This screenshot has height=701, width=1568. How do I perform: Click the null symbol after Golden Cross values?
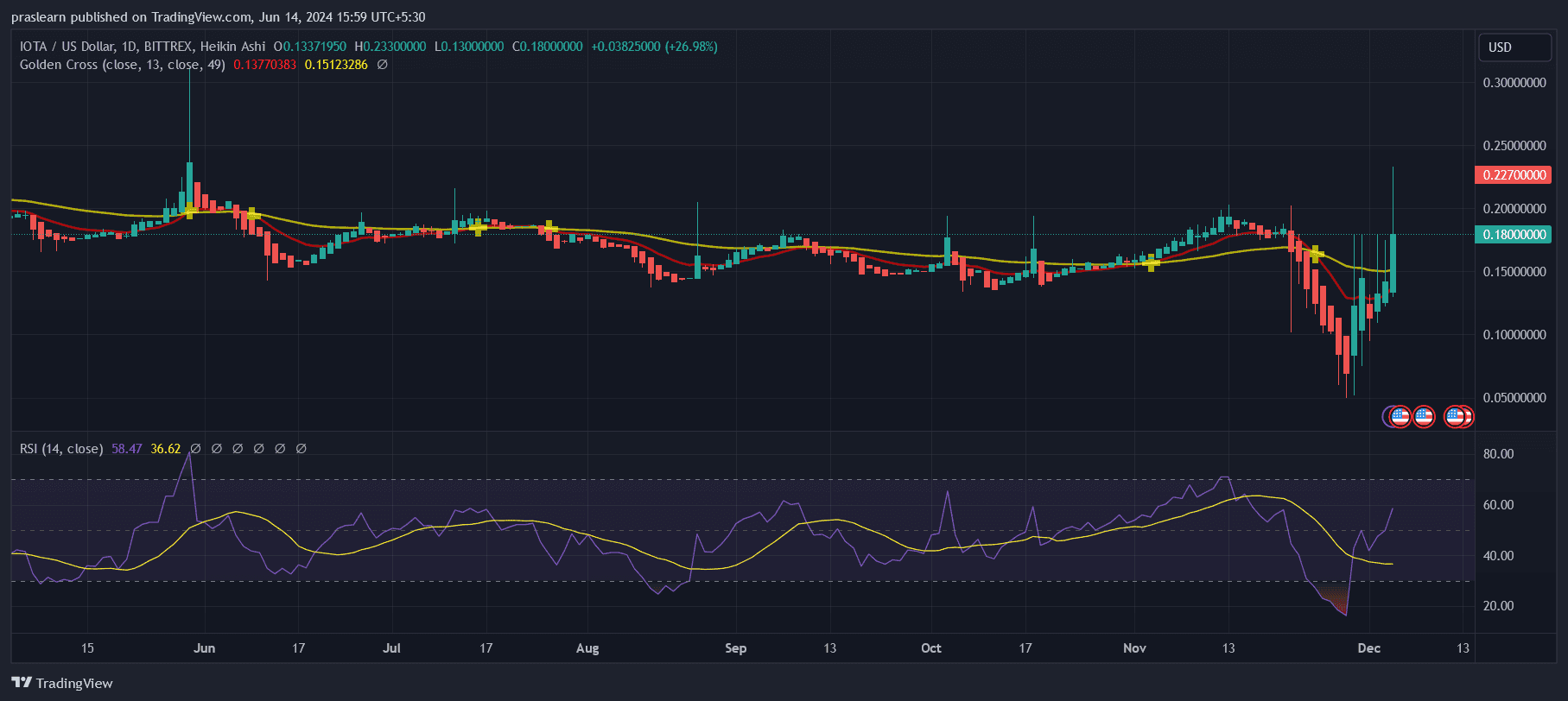pos(383,65)
